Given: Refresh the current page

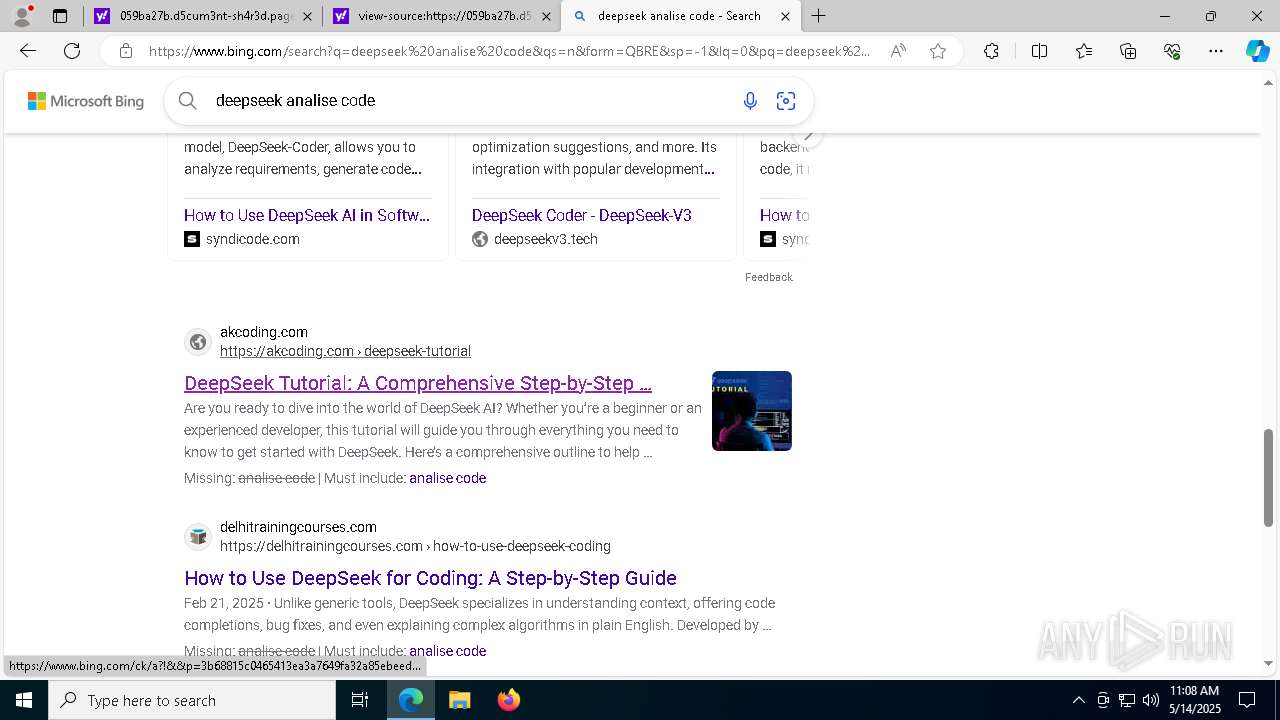Looking at the screenshot, I should click(x=72, y=51).
